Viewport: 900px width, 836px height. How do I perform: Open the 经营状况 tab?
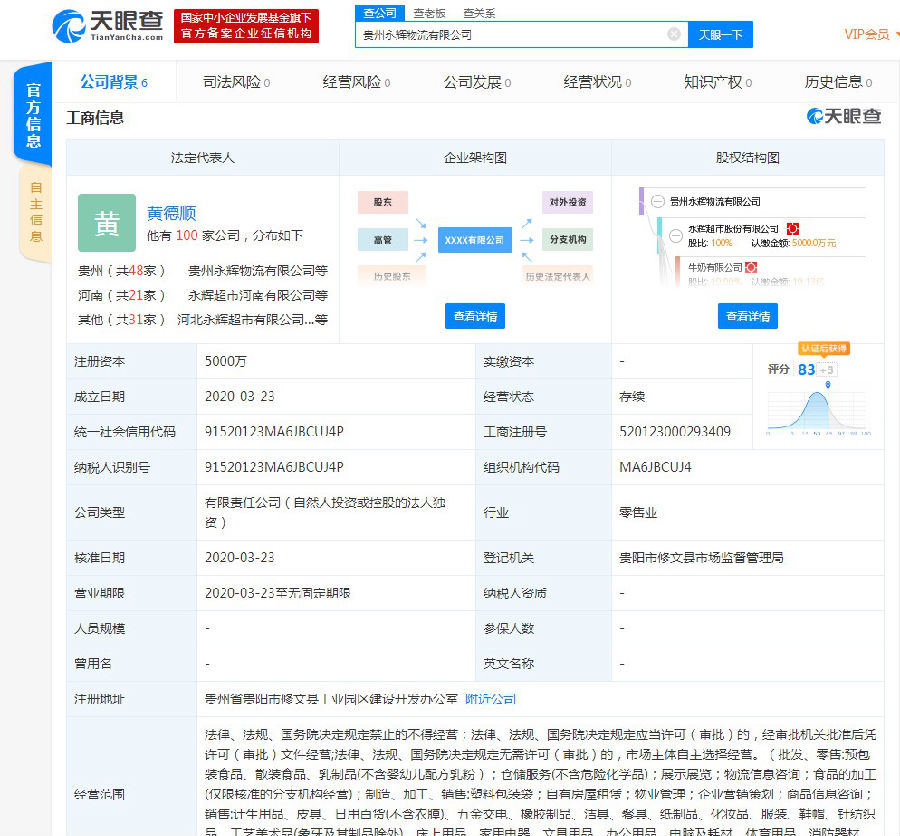point(598,82)
